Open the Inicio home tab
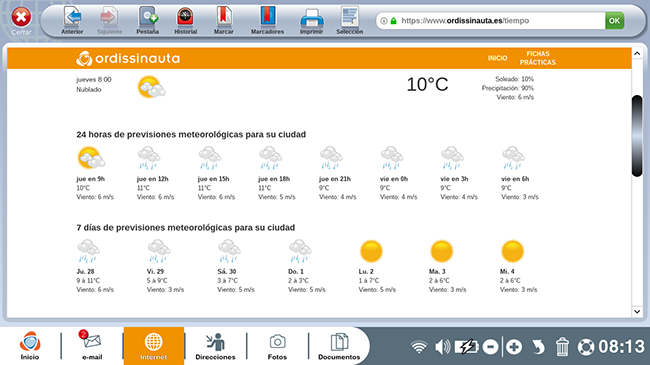Screen dimensions: 650x365 30,346
